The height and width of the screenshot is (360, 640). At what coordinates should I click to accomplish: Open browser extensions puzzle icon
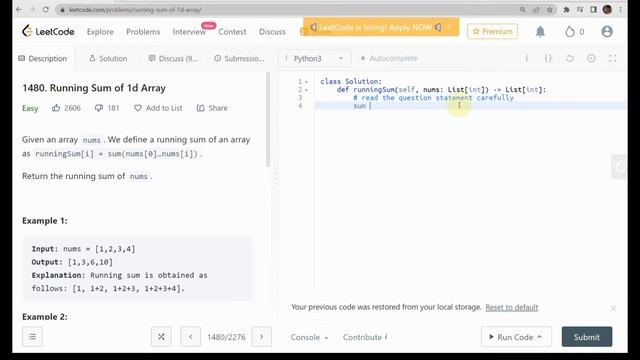(x=566, y=9)
